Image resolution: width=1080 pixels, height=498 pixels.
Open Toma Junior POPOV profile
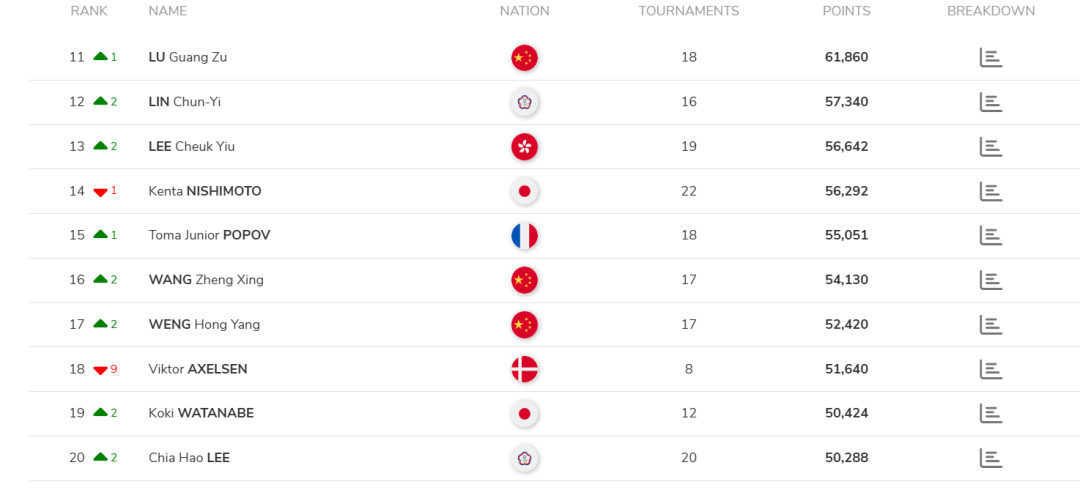pos(209,235)
